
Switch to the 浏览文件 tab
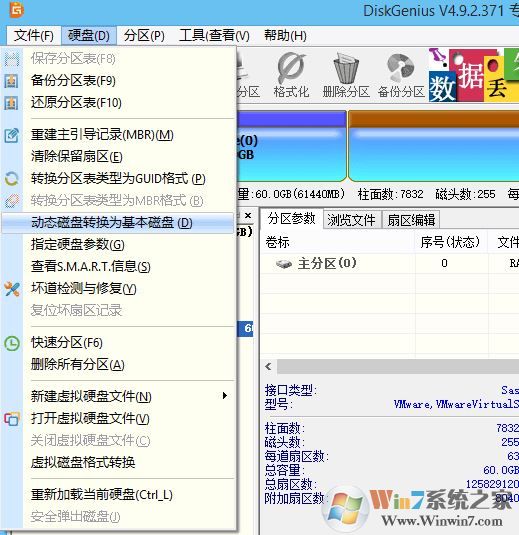click(x=351, y=220)
